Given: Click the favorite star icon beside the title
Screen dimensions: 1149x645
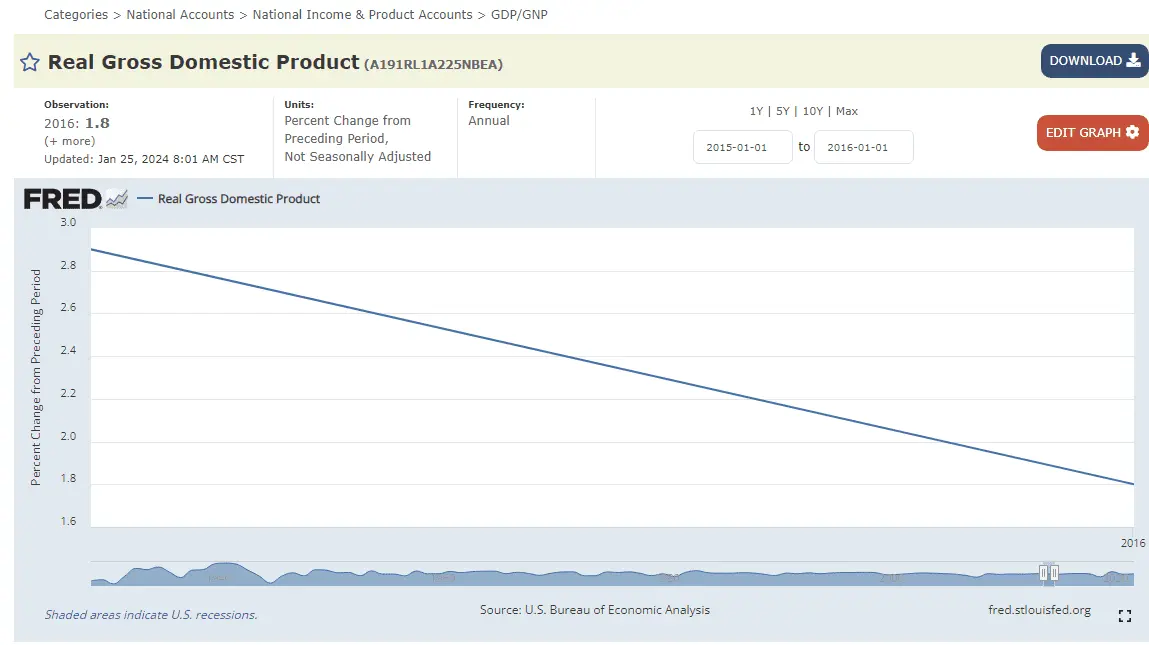Looking at the screenshot, I should (x=29, y=62).
